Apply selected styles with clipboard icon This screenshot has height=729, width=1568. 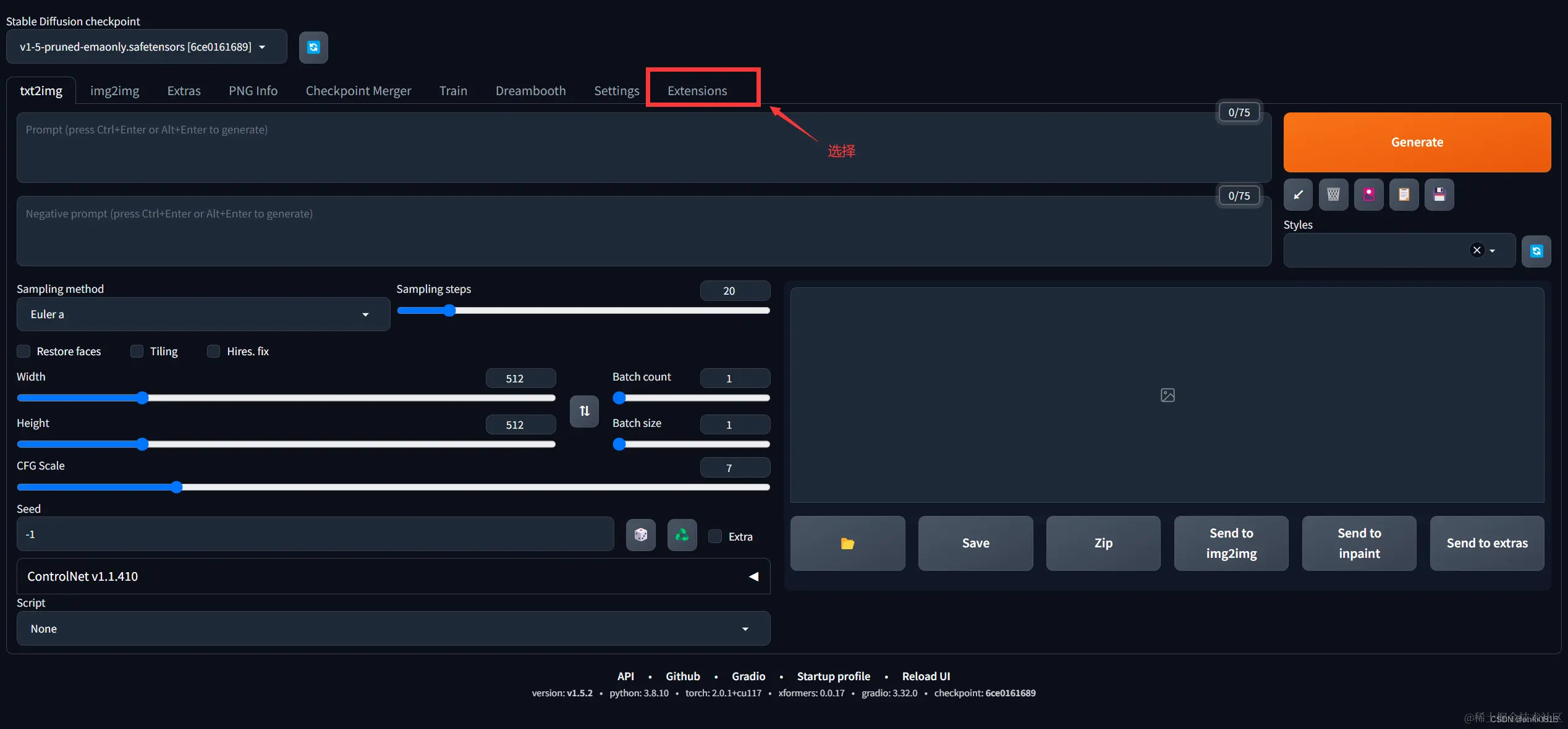point(1404,195)
